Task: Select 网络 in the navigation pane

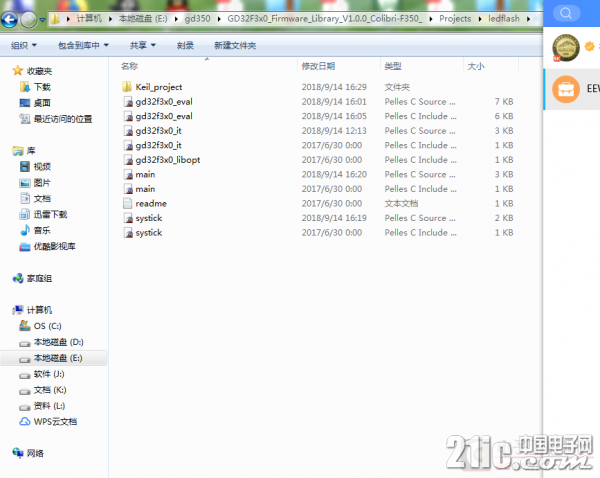Action: [35, 454]
